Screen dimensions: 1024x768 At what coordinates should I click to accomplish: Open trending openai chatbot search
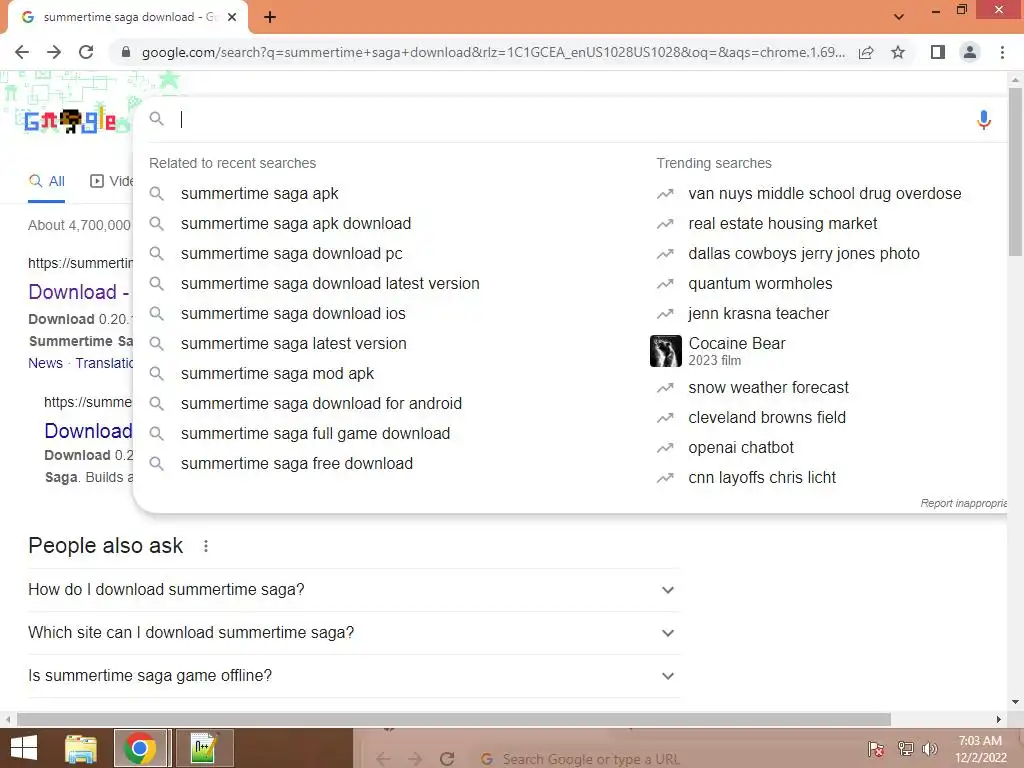(741, 448)
